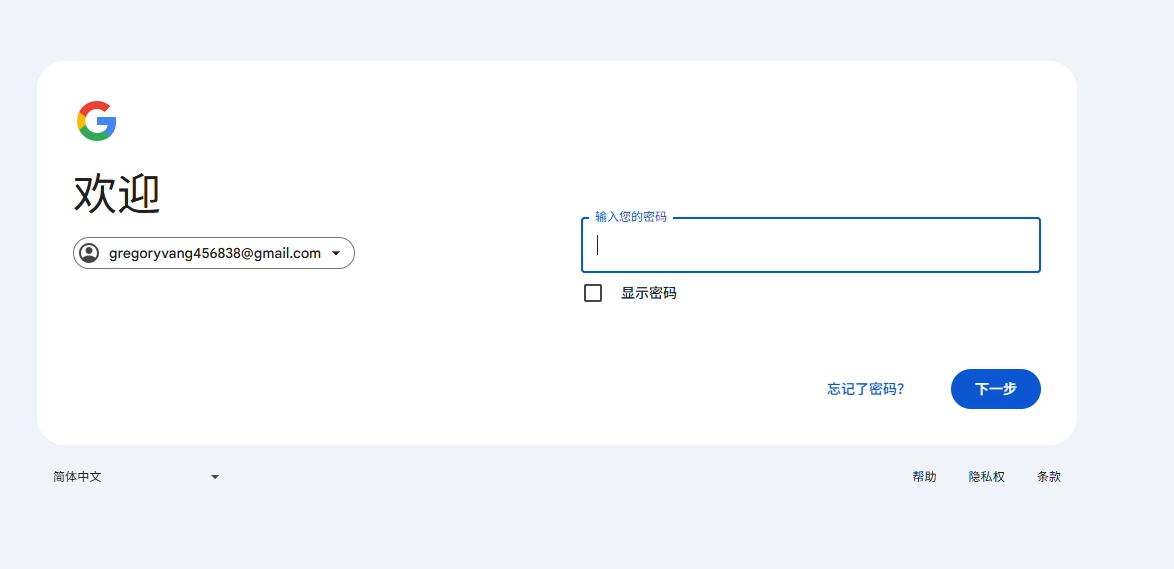The image size is (1174, 569).
Task: Open the 简体中文 language selector
Action: [x=78, y=477]
